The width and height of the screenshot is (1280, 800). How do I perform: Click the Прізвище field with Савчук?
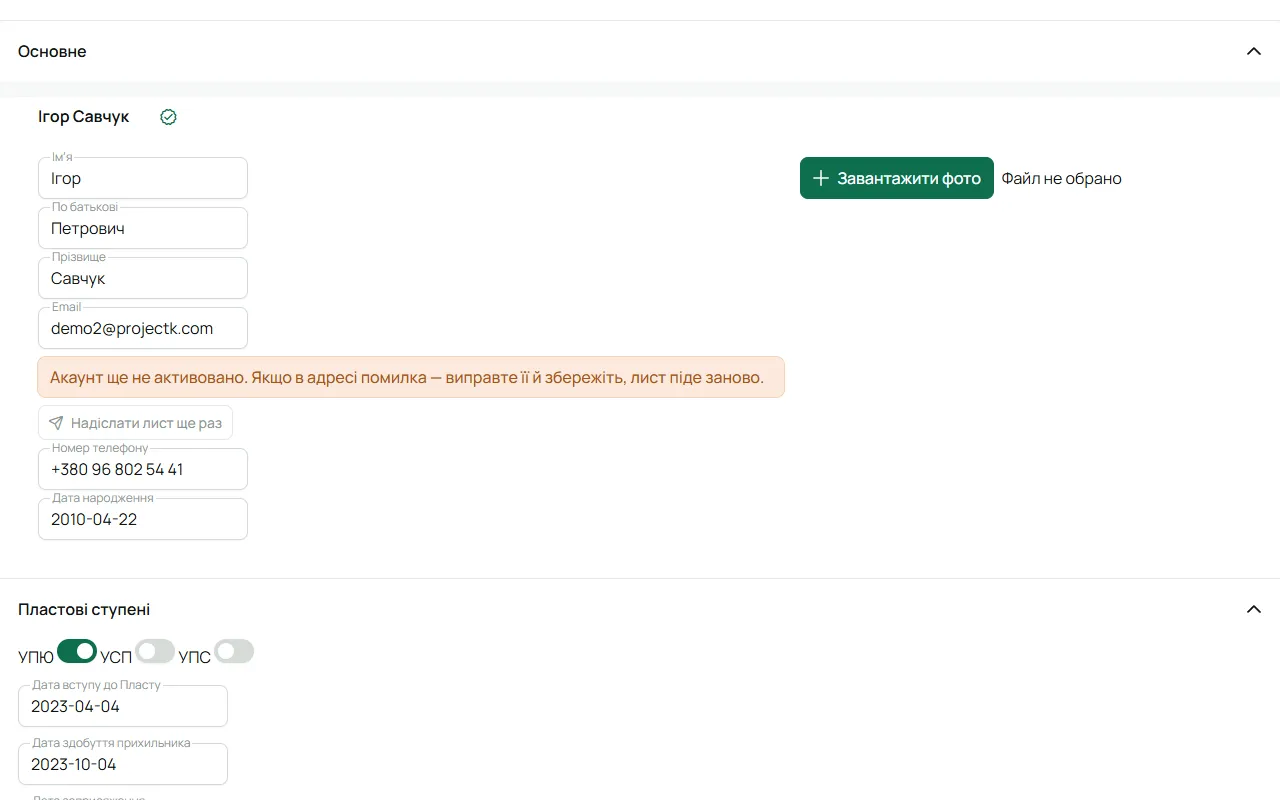(143, 278)
